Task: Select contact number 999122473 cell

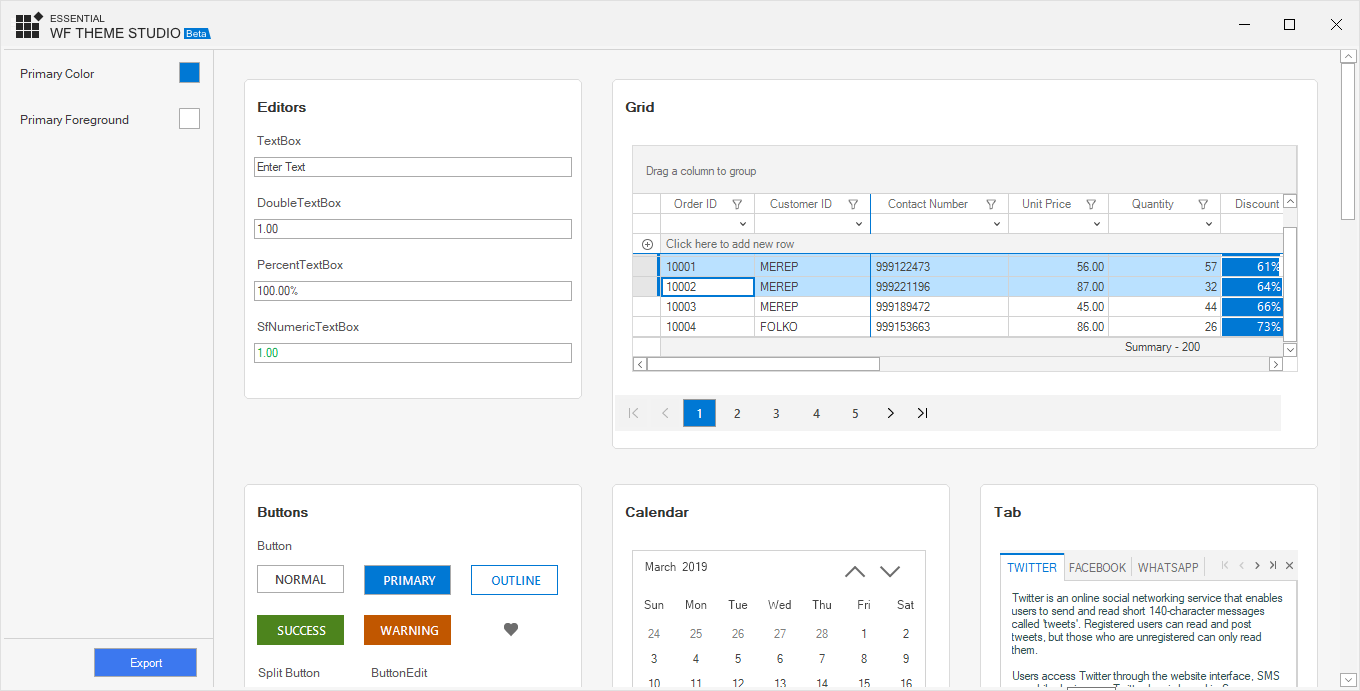Action: [939, 267]
